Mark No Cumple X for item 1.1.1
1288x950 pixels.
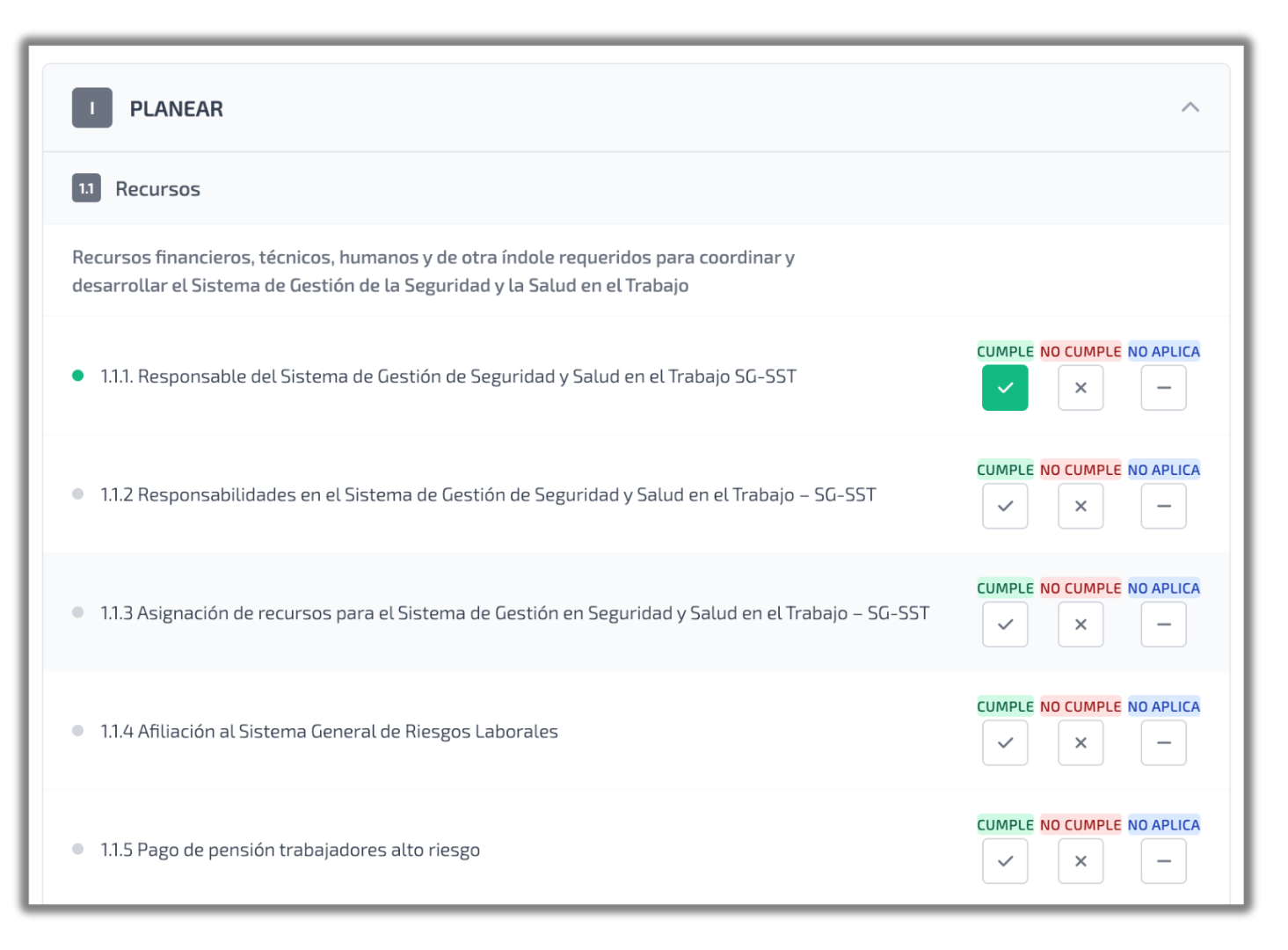click(1081, 388)
